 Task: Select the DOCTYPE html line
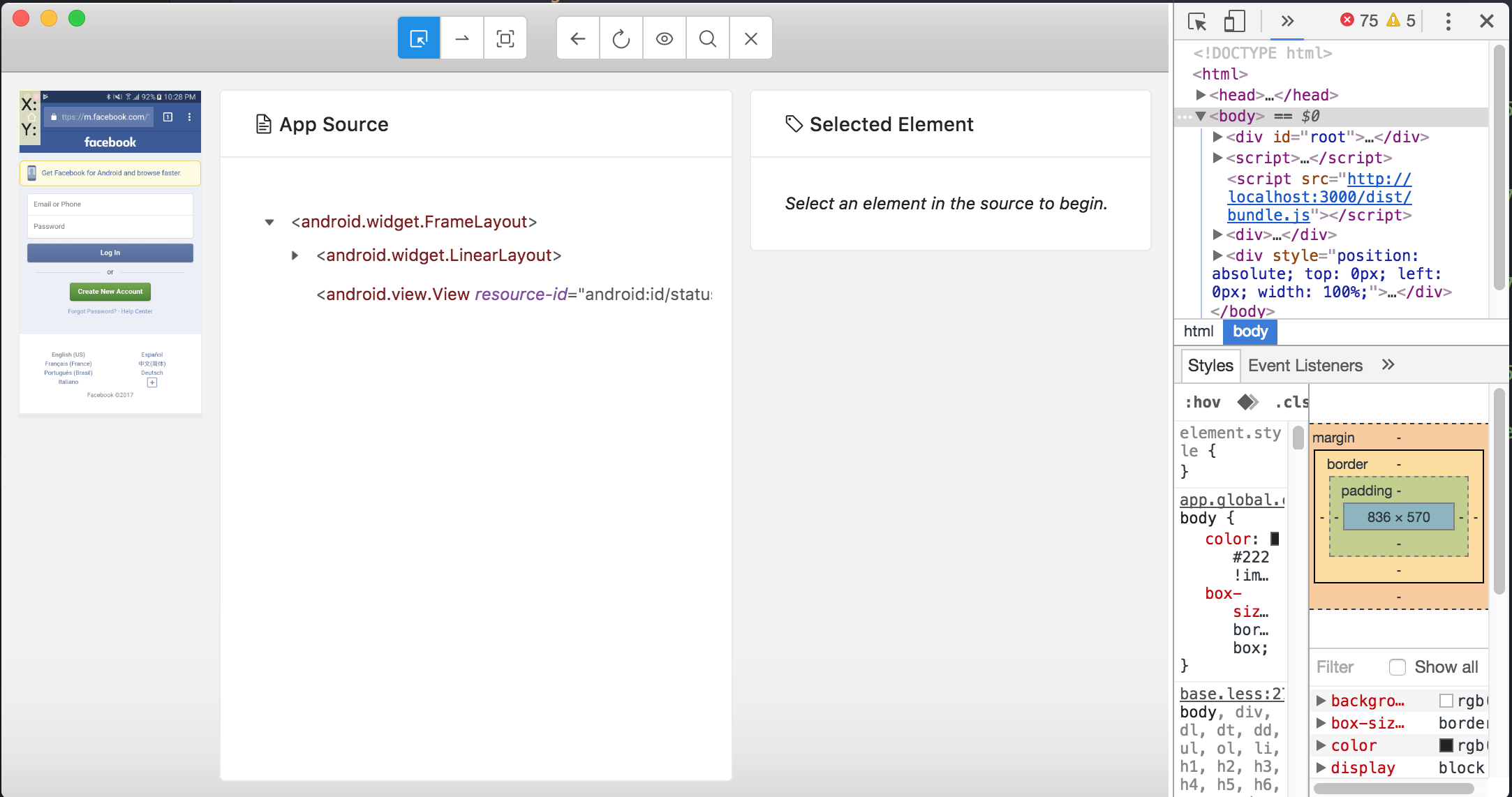click(1263, 53)
